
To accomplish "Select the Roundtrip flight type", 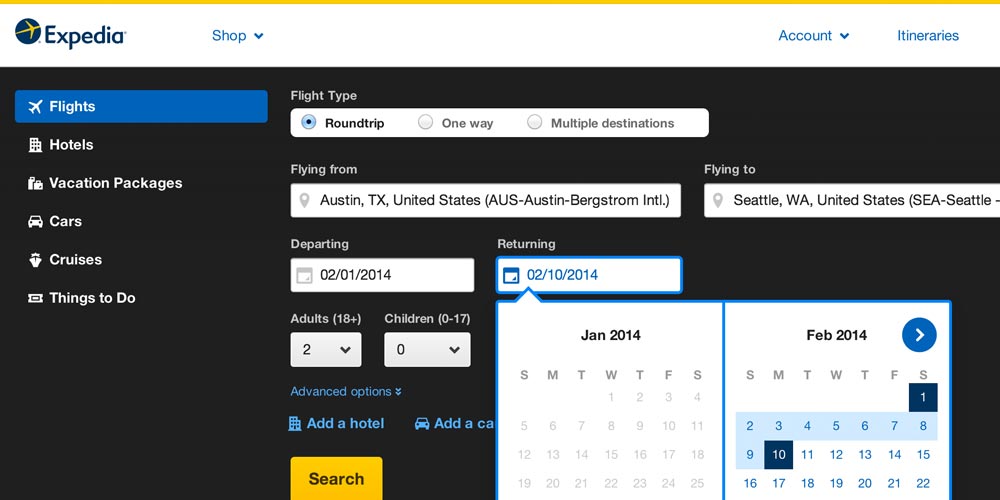I will click(x=309, y=123).
